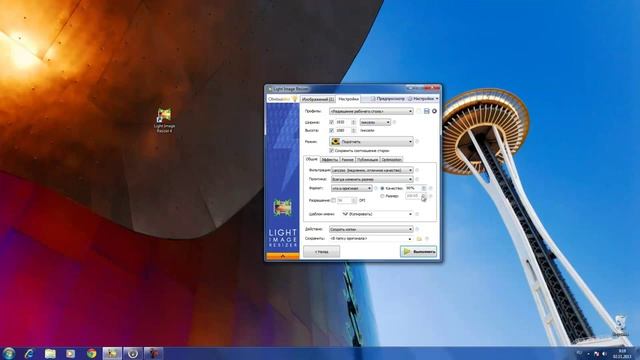Expand the Режим dropdown
Screen dimensions: 640x360
click(x=371, y=142)
